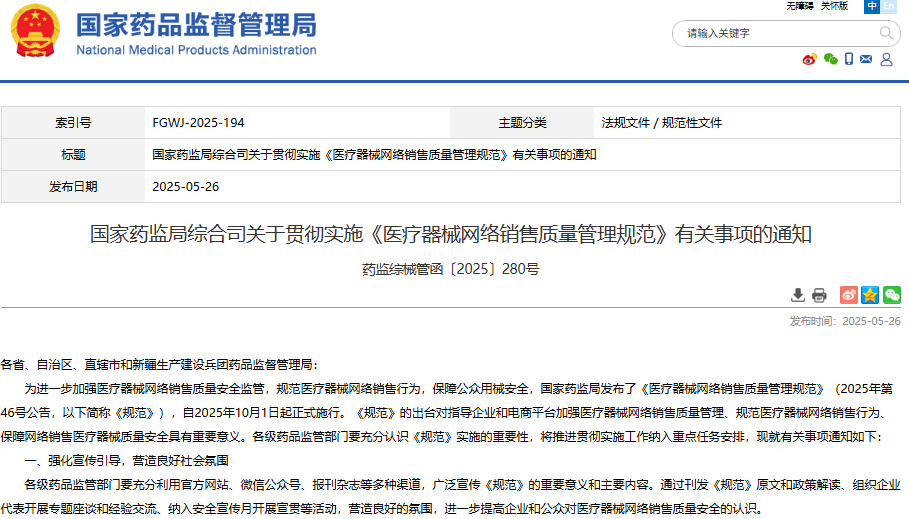This screenshot has height=519, width=909.
Task: Print the page via printer icon
Action: coord(819,295)
